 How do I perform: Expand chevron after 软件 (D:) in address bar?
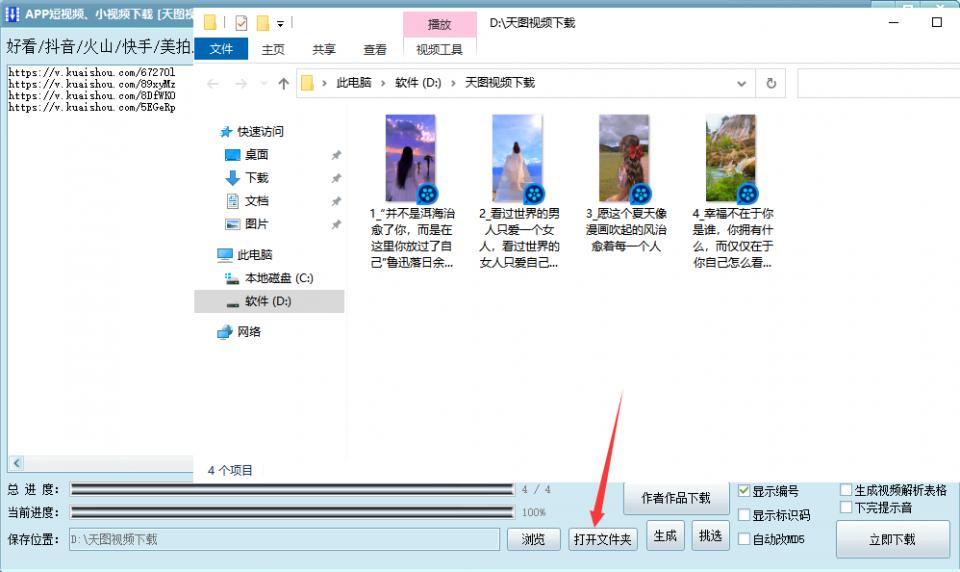pos(453,83)
